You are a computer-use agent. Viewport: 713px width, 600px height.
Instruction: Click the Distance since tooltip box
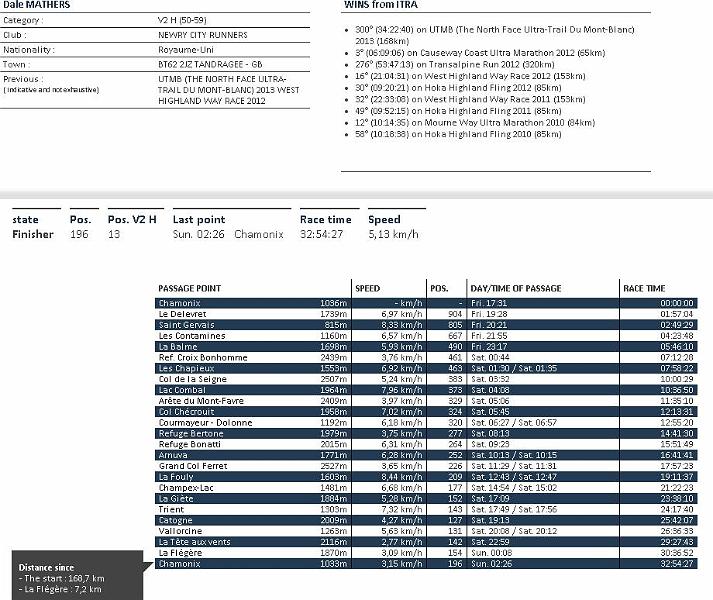tap(75, 578)
